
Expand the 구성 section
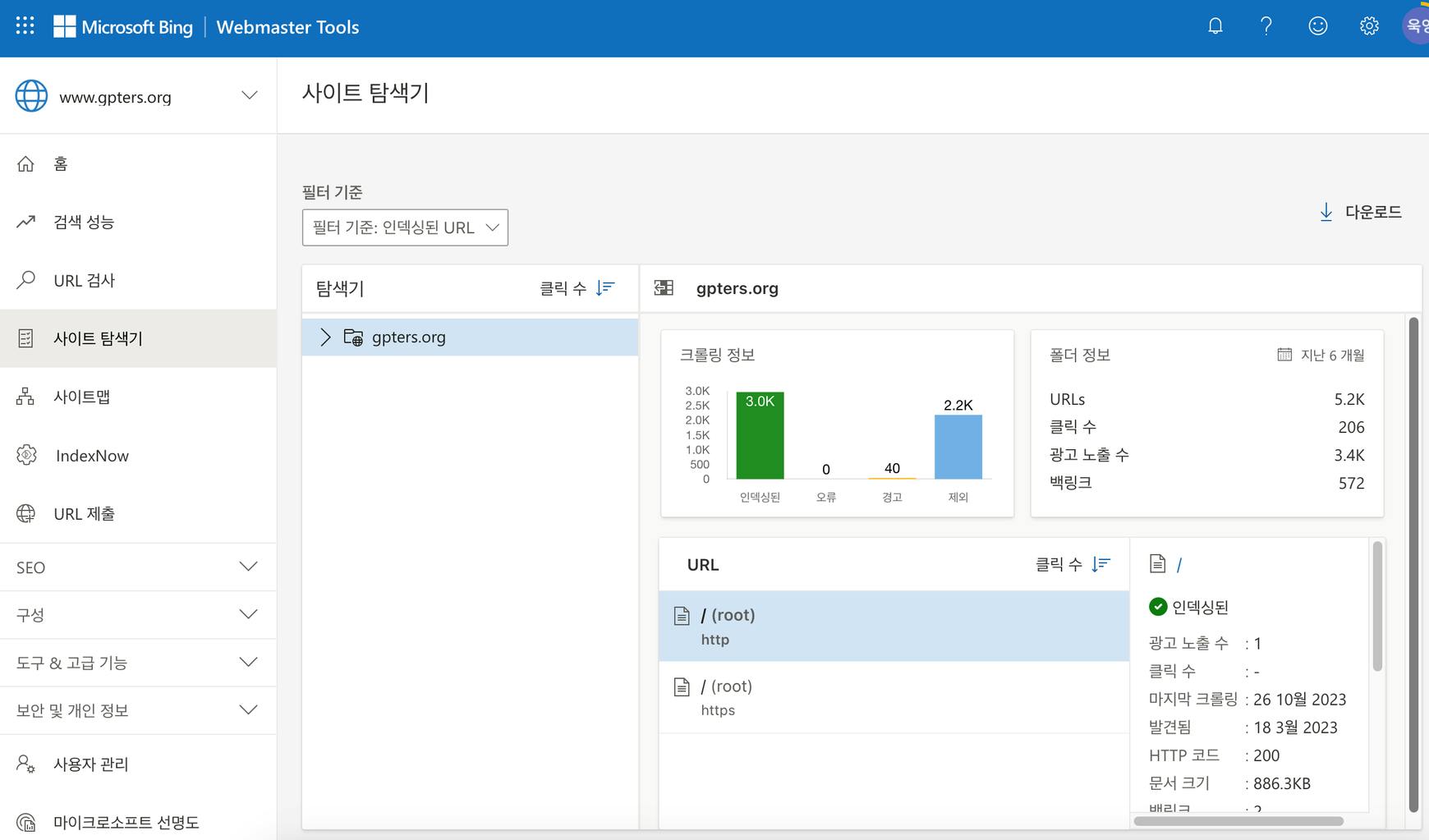[x=138, y=615]
